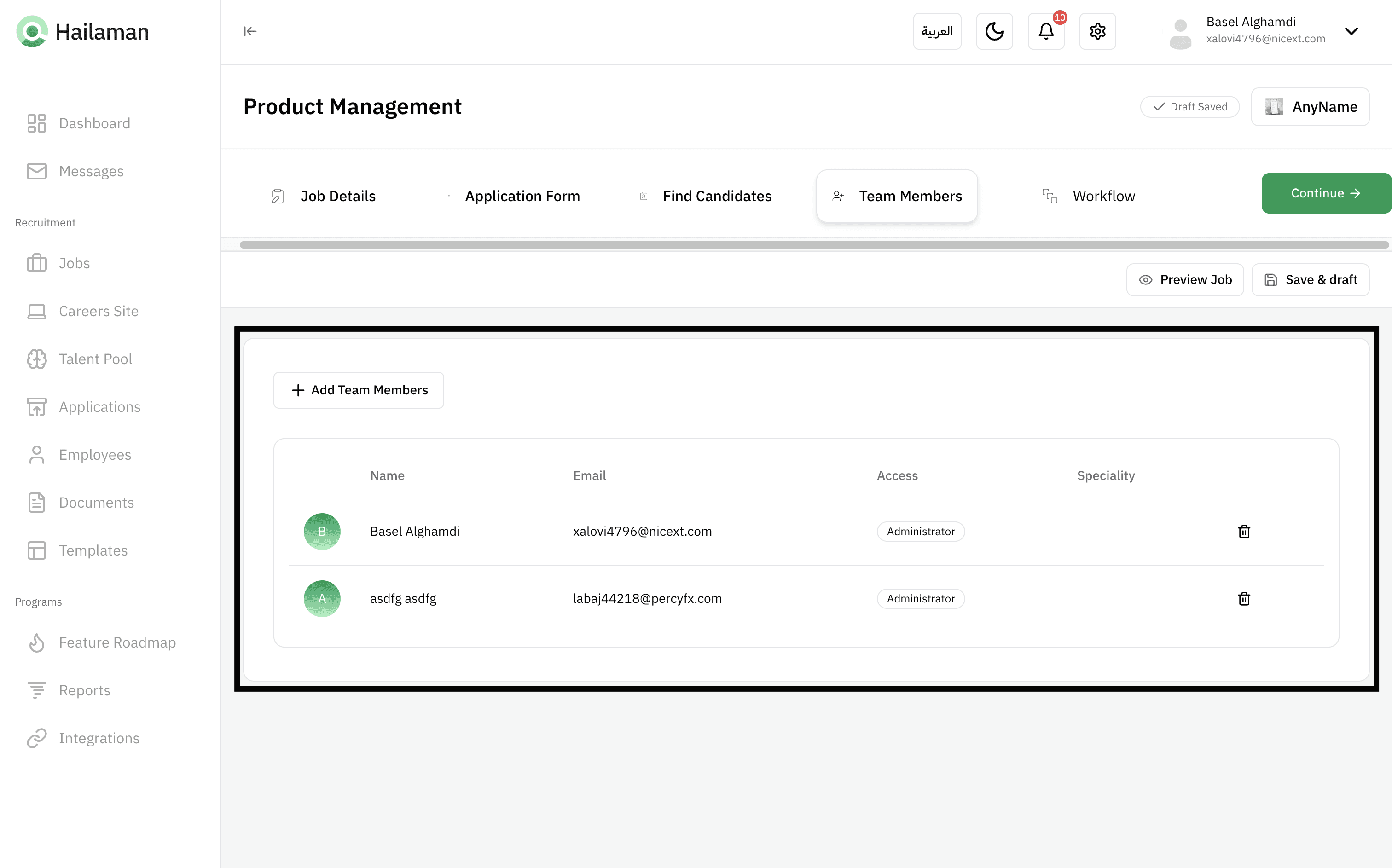Image resolution: width=1392 pixels, height=868 pixels.
Task: Open Integrations from the sidebar
Action: (99, 738)
